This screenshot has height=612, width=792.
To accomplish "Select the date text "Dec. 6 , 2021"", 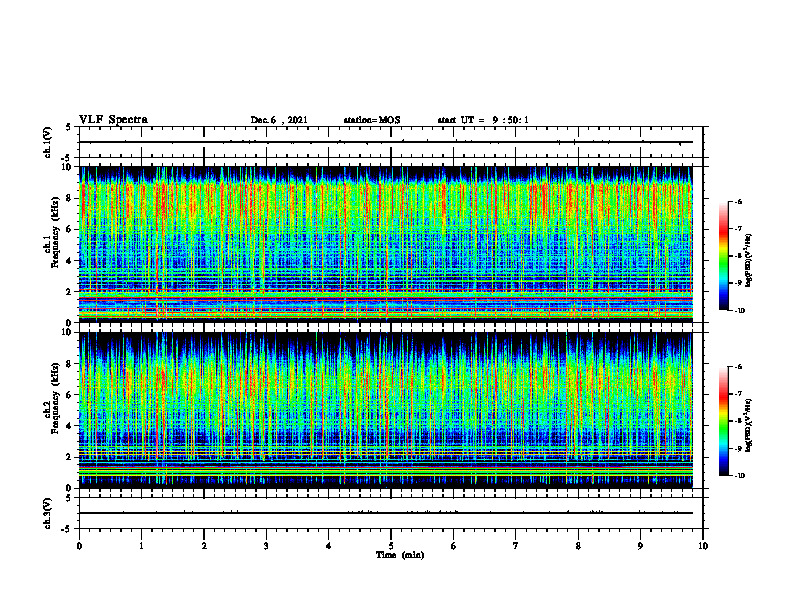I will tap(279, 120).
